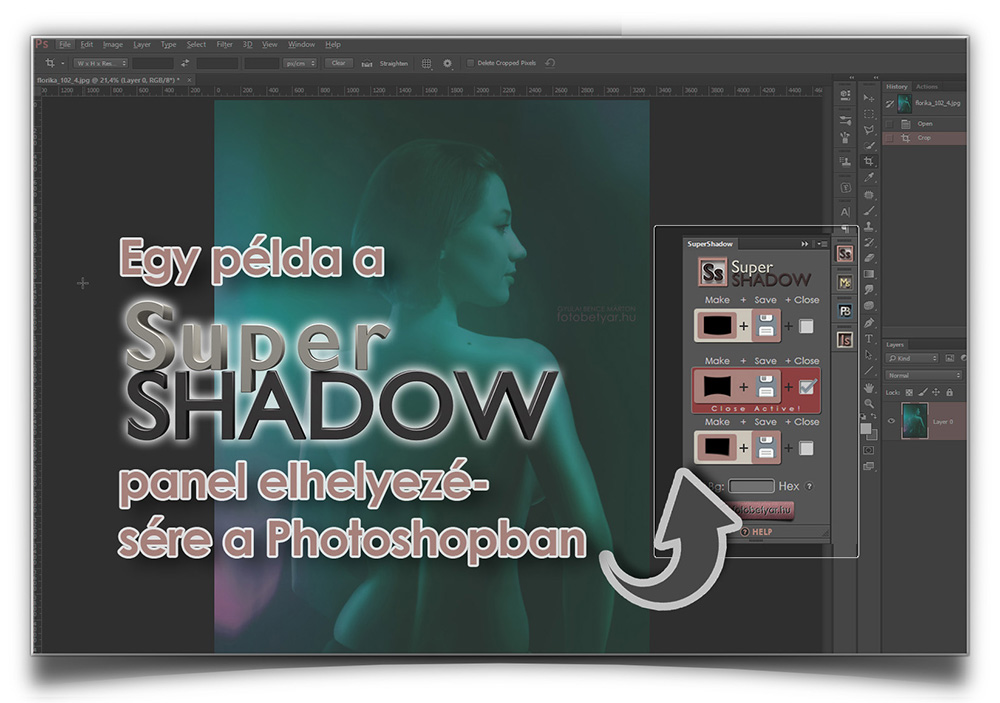Open the Crop tool preset picker arrow
1000x703 pixels.
tap(62, 63)
